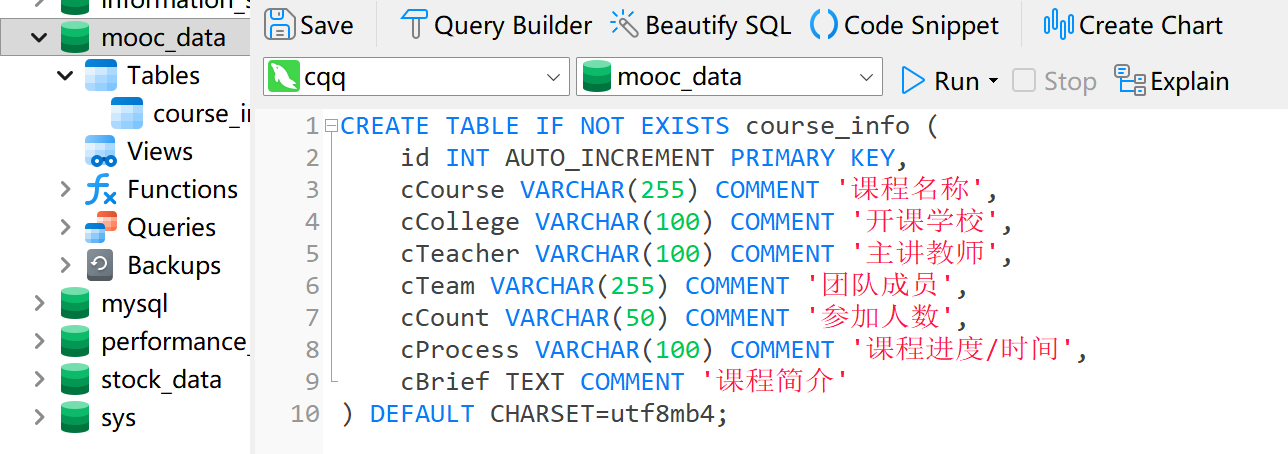Open the Query Builder tool
1288x454 pixels.
[x=496, y=24]
